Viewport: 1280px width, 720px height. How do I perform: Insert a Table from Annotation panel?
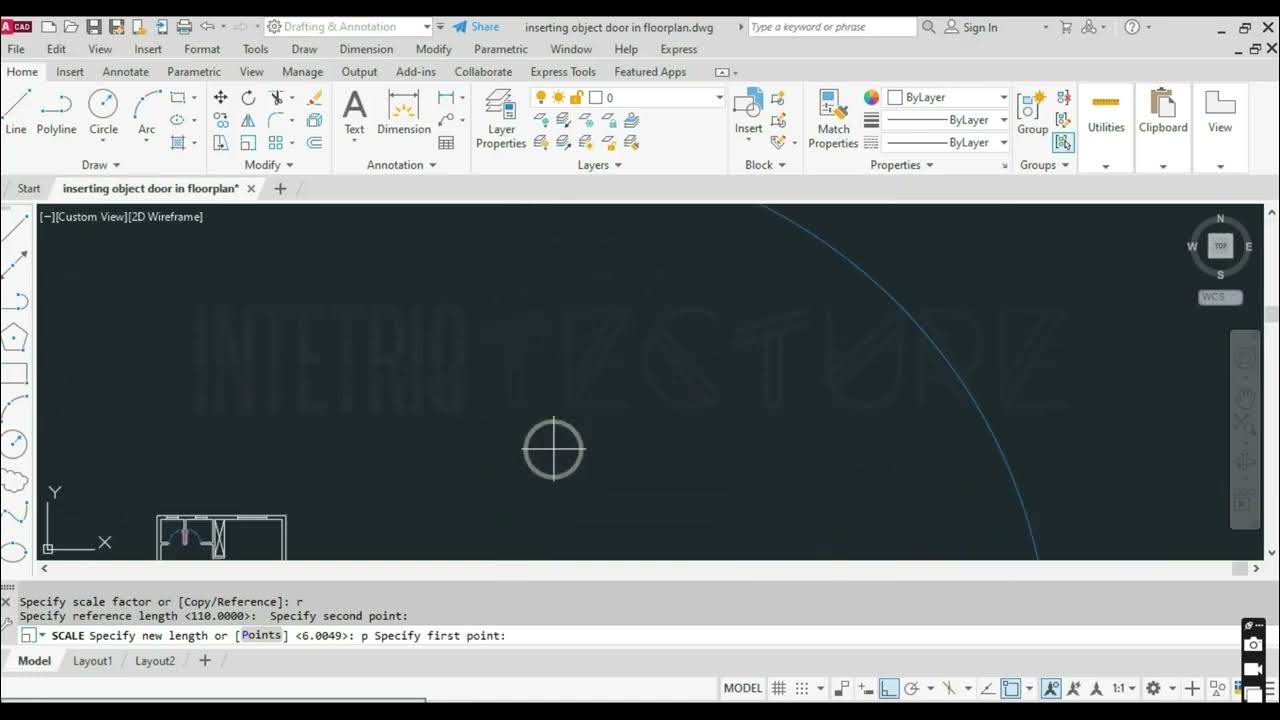pos(446,143)
